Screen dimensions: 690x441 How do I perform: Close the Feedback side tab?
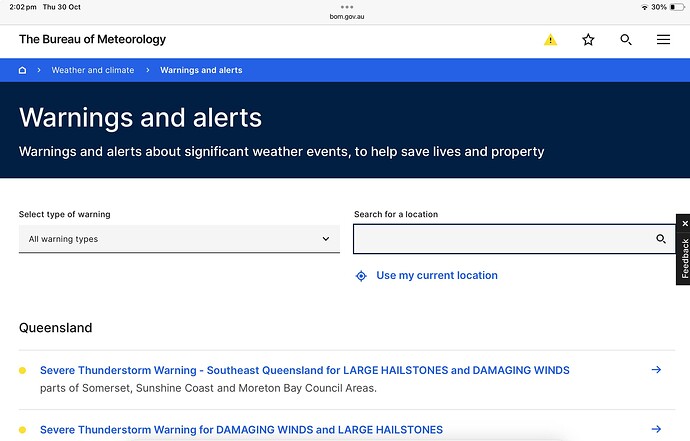(x=685, y=224)
